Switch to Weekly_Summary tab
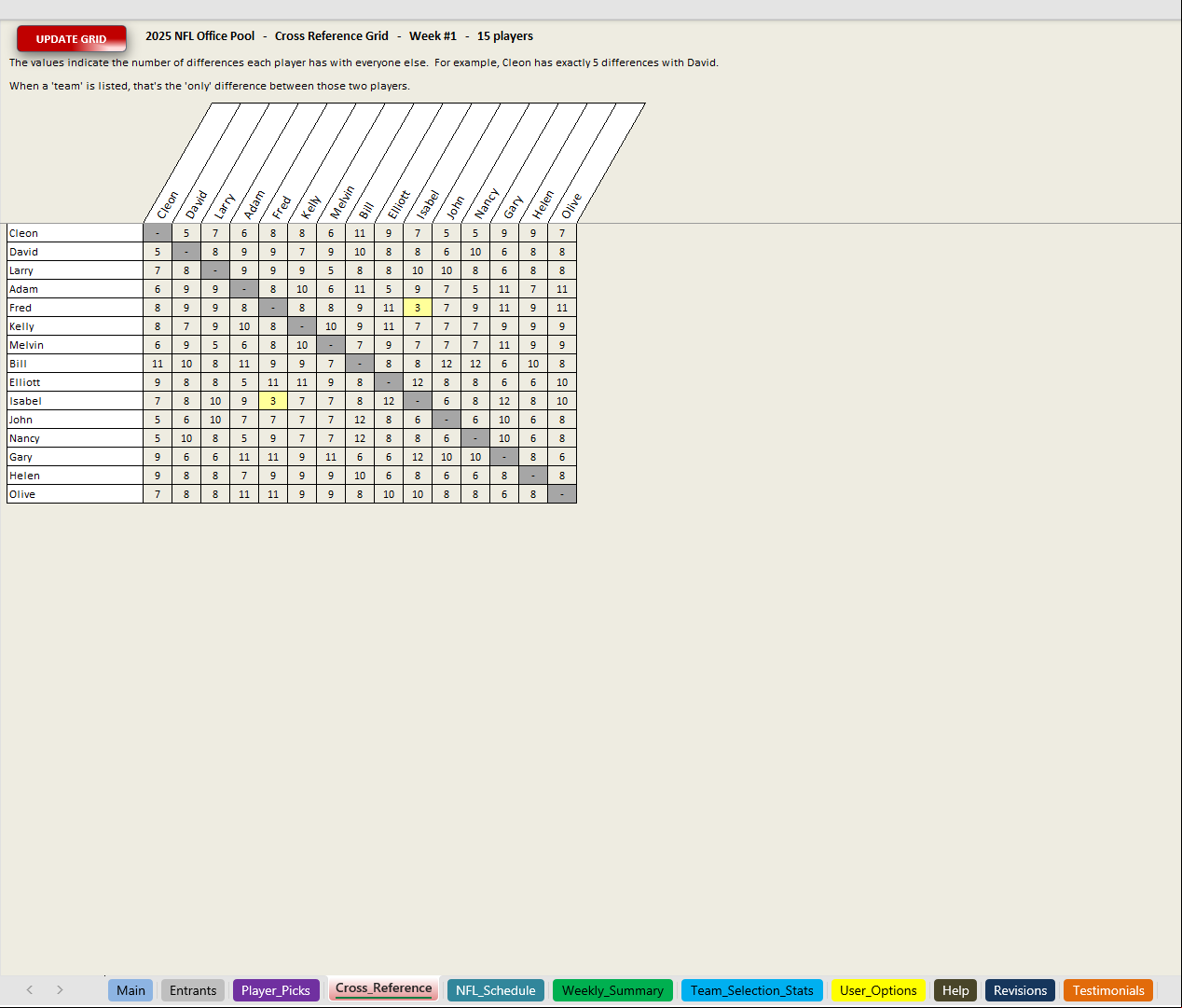The height and width of the screenshot is (1008, 1182). pyautogui.click(x=612, y=990)
